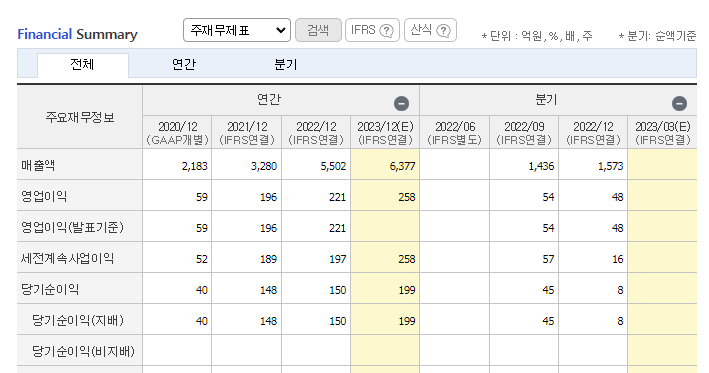Collapse the 연간 column group minus icon
Image resolution: width=709 pixels, height=373 pixels.
click(x=401, y=104)
